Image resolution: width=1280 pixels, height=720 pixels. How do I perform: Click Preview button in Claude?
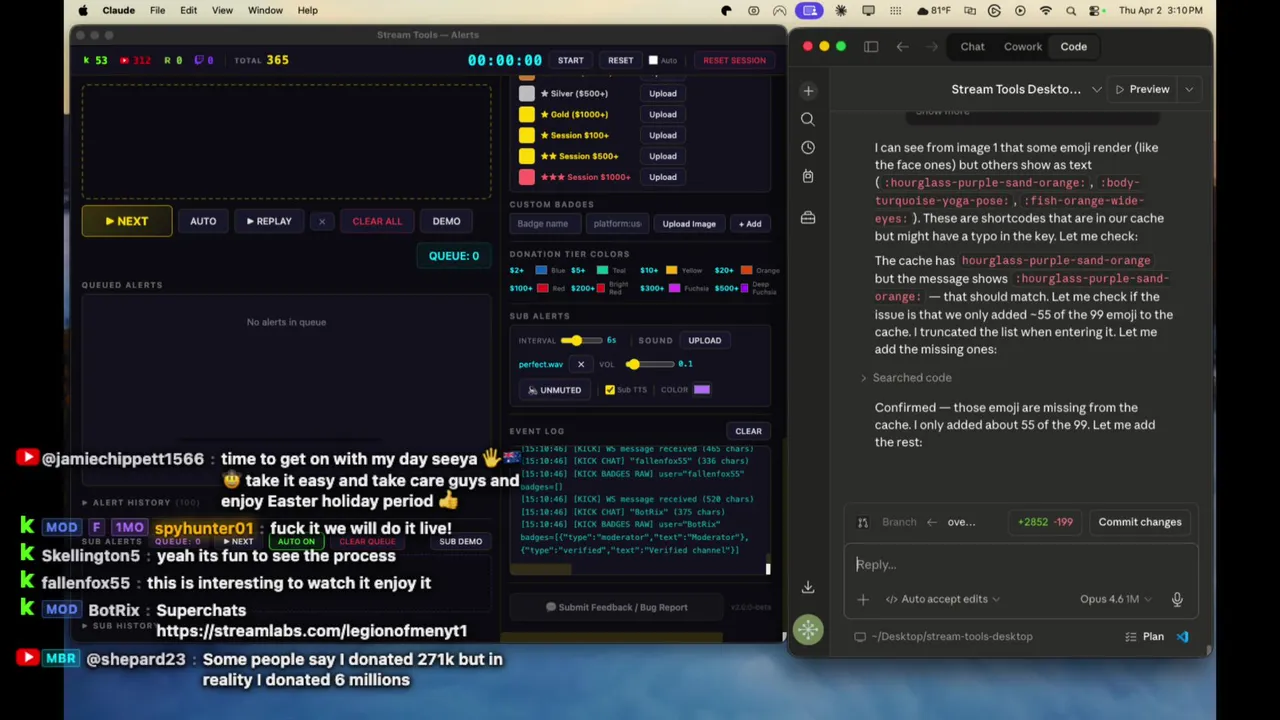click(1142, 89)
